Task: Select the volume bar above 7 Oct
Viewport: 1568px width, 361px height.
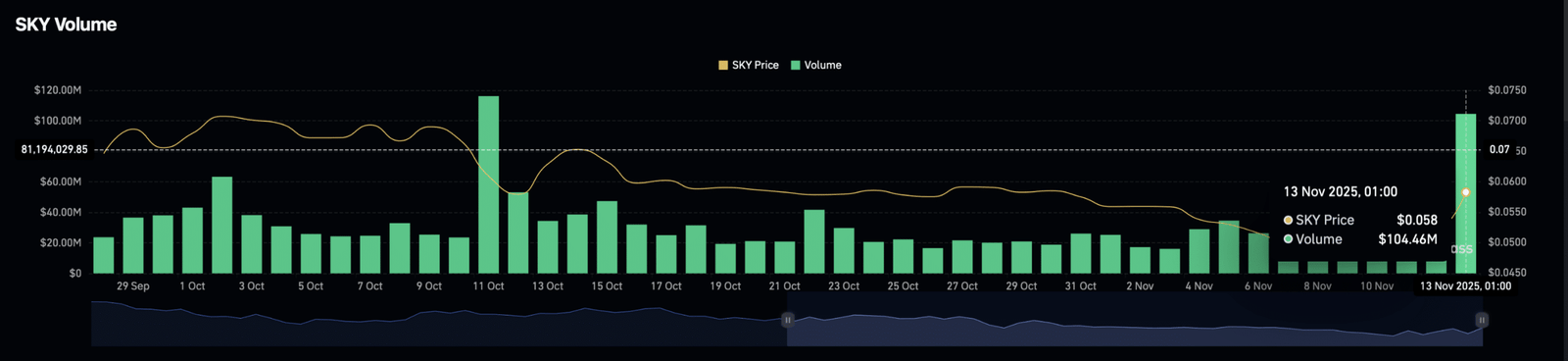Action: click(369, 254)
